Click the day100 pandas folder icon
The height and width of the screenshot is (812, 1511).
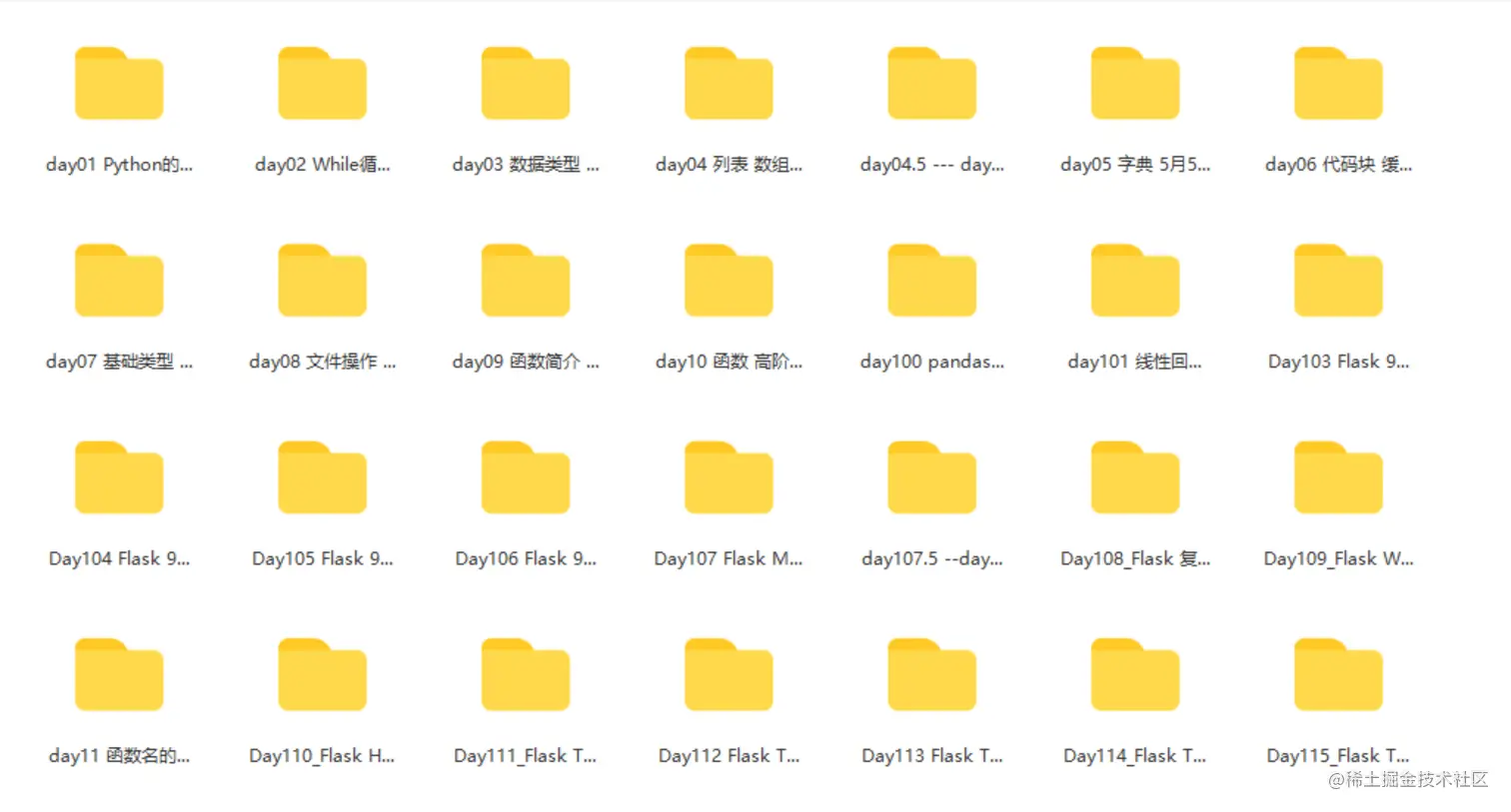coord(932,280)
